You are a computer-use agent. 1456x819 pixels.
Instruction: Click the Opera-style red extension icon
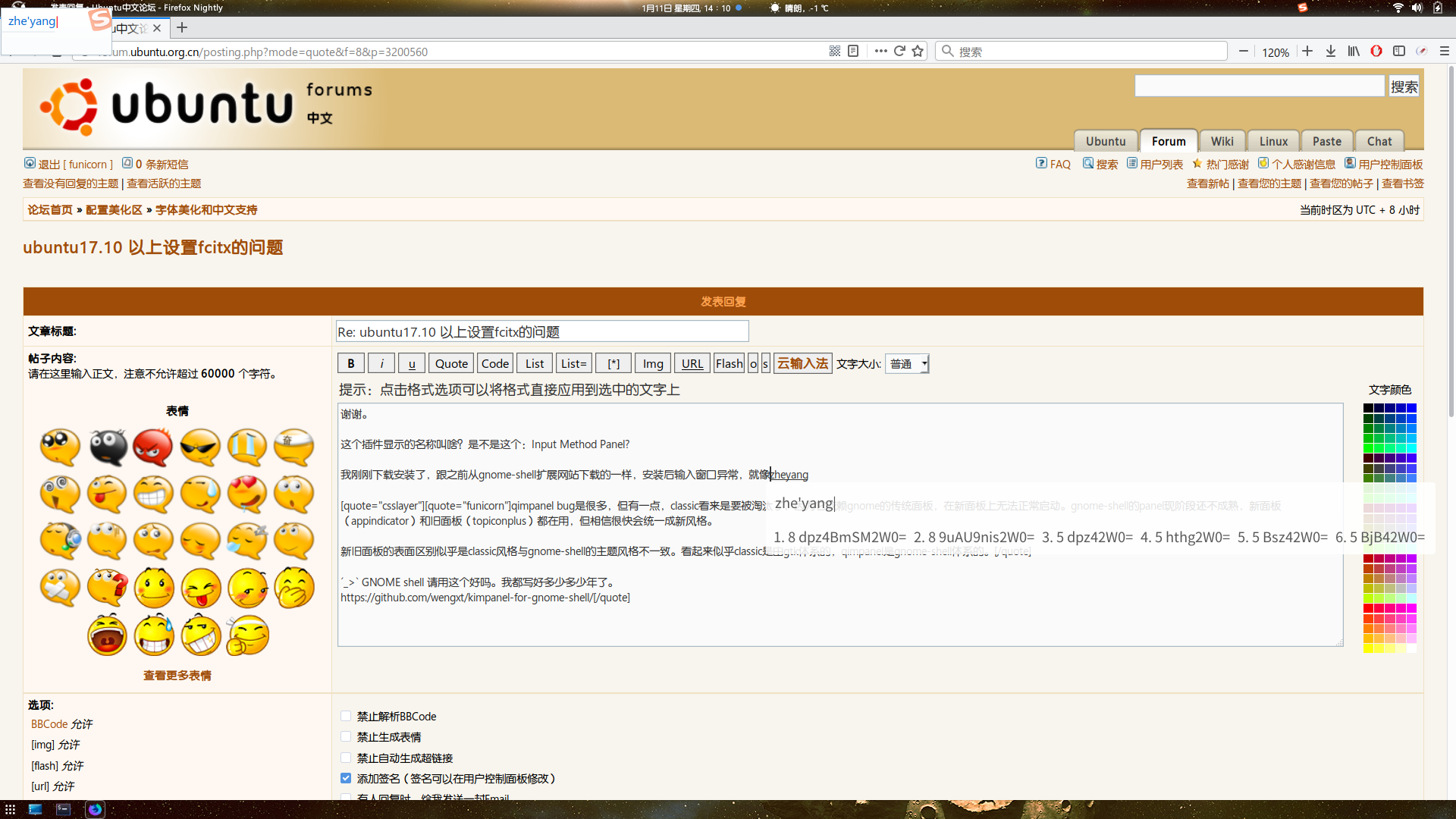pyautogui.click(x=1376, y=51)
